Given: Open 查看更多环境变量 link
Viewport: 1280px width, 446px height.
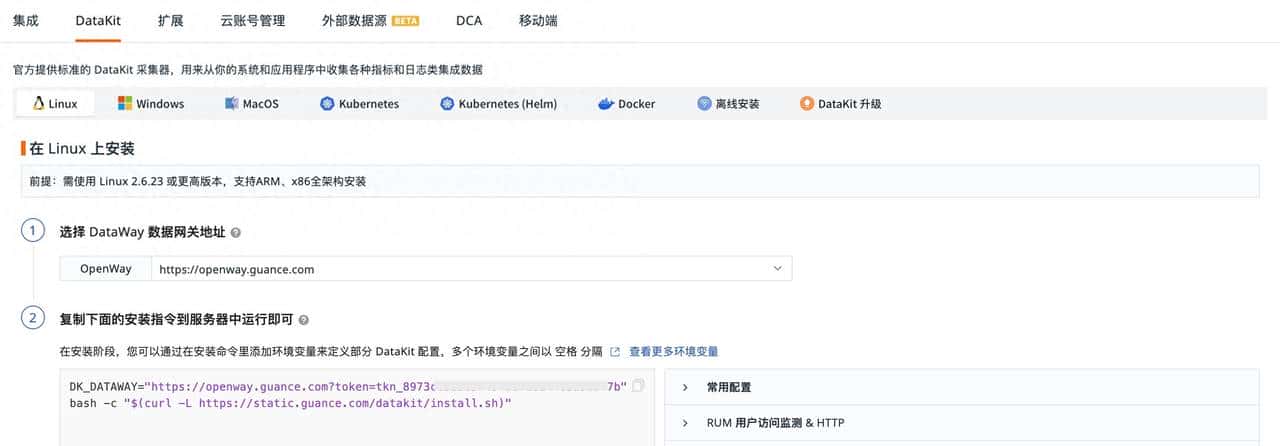Looking at the screenshot, I should [x=673, y=352].
